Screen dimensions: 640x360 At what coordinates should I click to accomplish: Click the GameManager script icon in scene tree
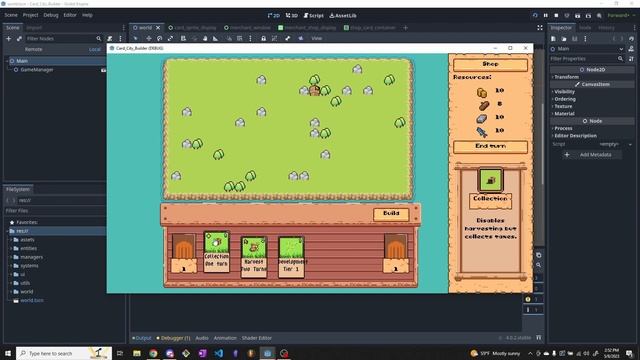[x=103, y=70]
